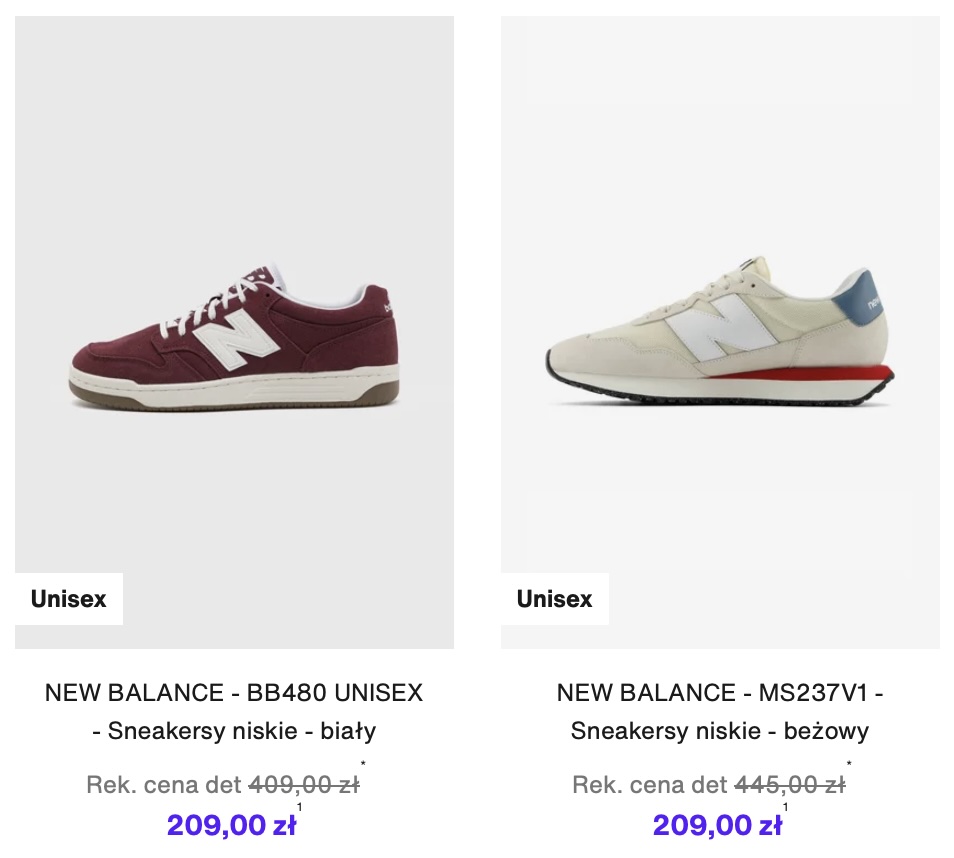
Task: Click the white N logo on the beige sneaker
Action: (x=720, y=326)
